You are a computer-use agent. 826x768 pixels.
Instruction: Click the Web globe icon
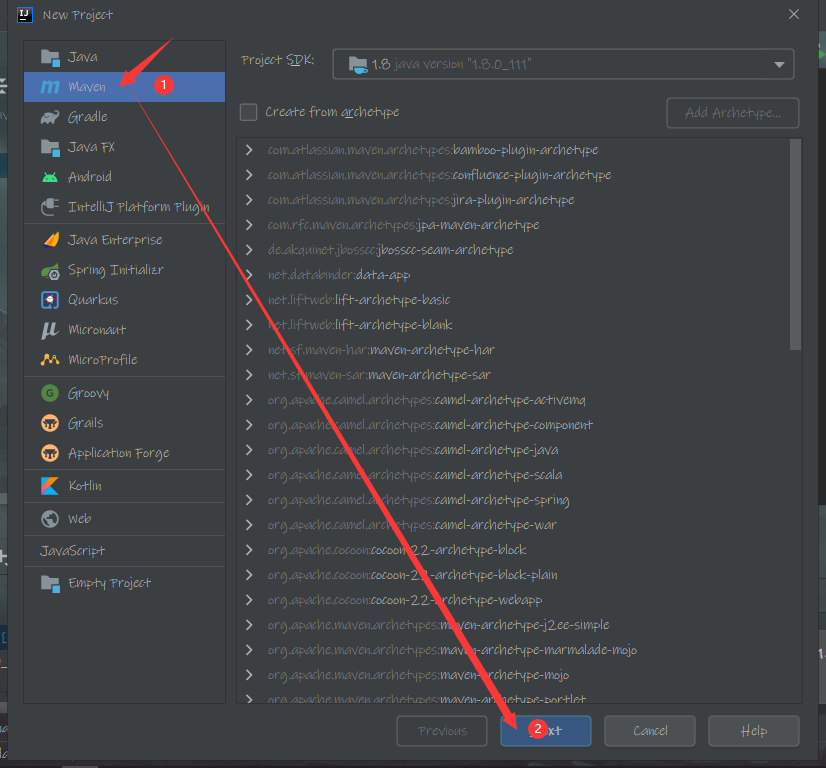[x=50, y=519]
